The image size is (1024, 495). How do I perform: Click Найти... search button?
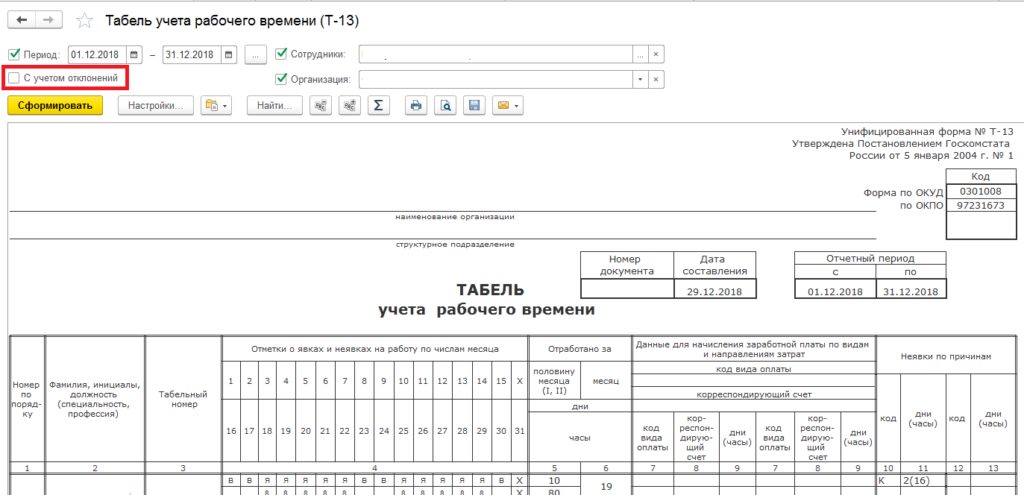(274, 105)
